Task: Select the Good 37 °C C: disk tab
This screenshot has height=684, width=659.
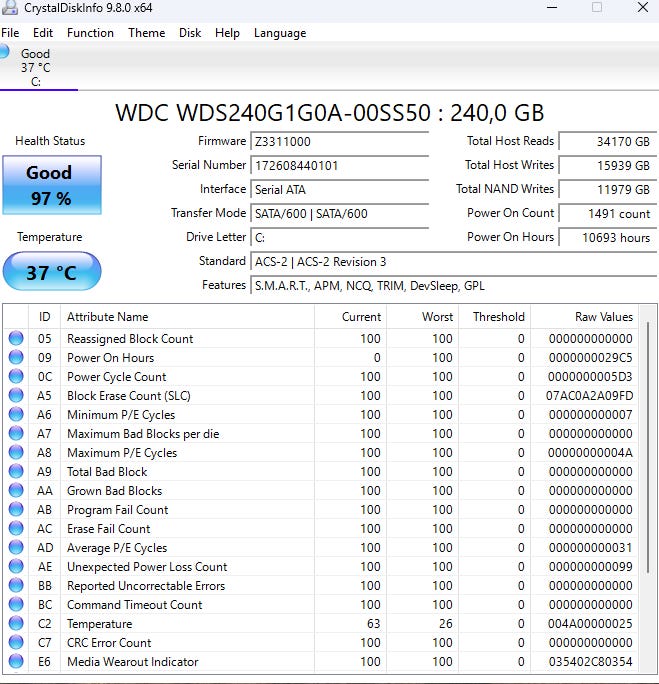Action: point(38,68)
